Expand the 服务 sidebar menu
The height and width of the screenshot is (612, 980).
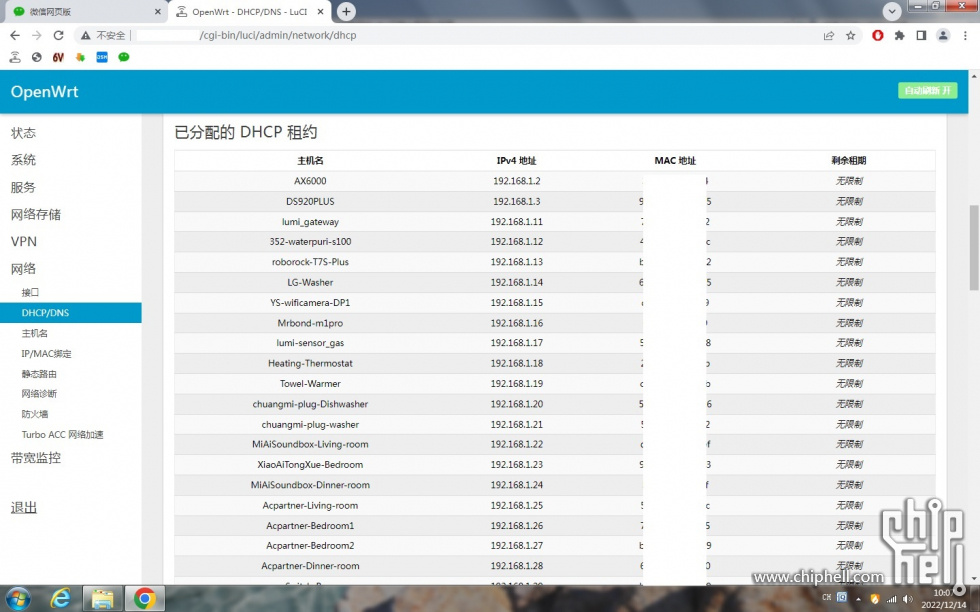click(x=23, y=188)
